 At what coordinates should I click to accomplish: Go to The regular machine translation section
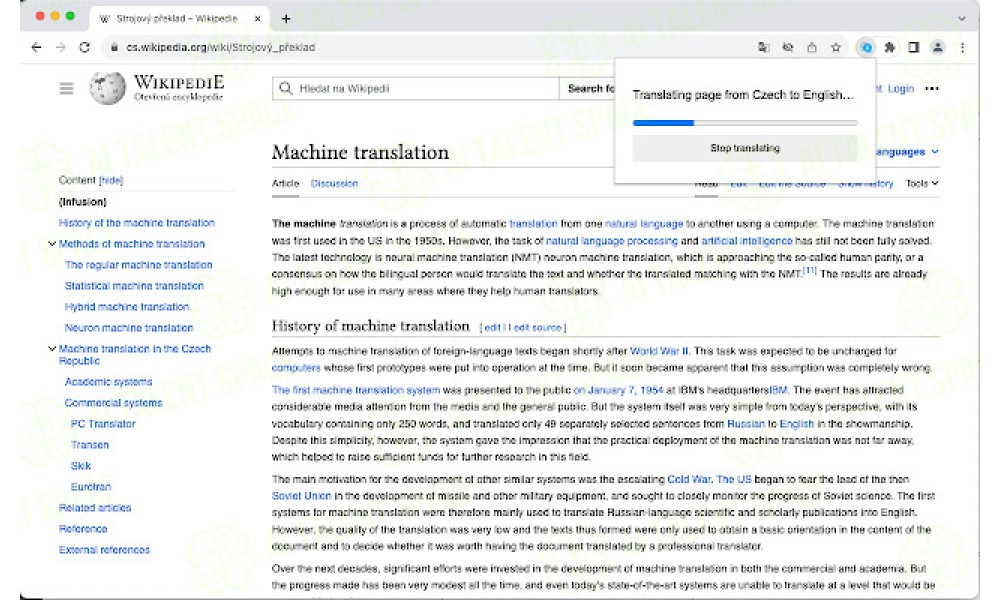coord(138,265)
